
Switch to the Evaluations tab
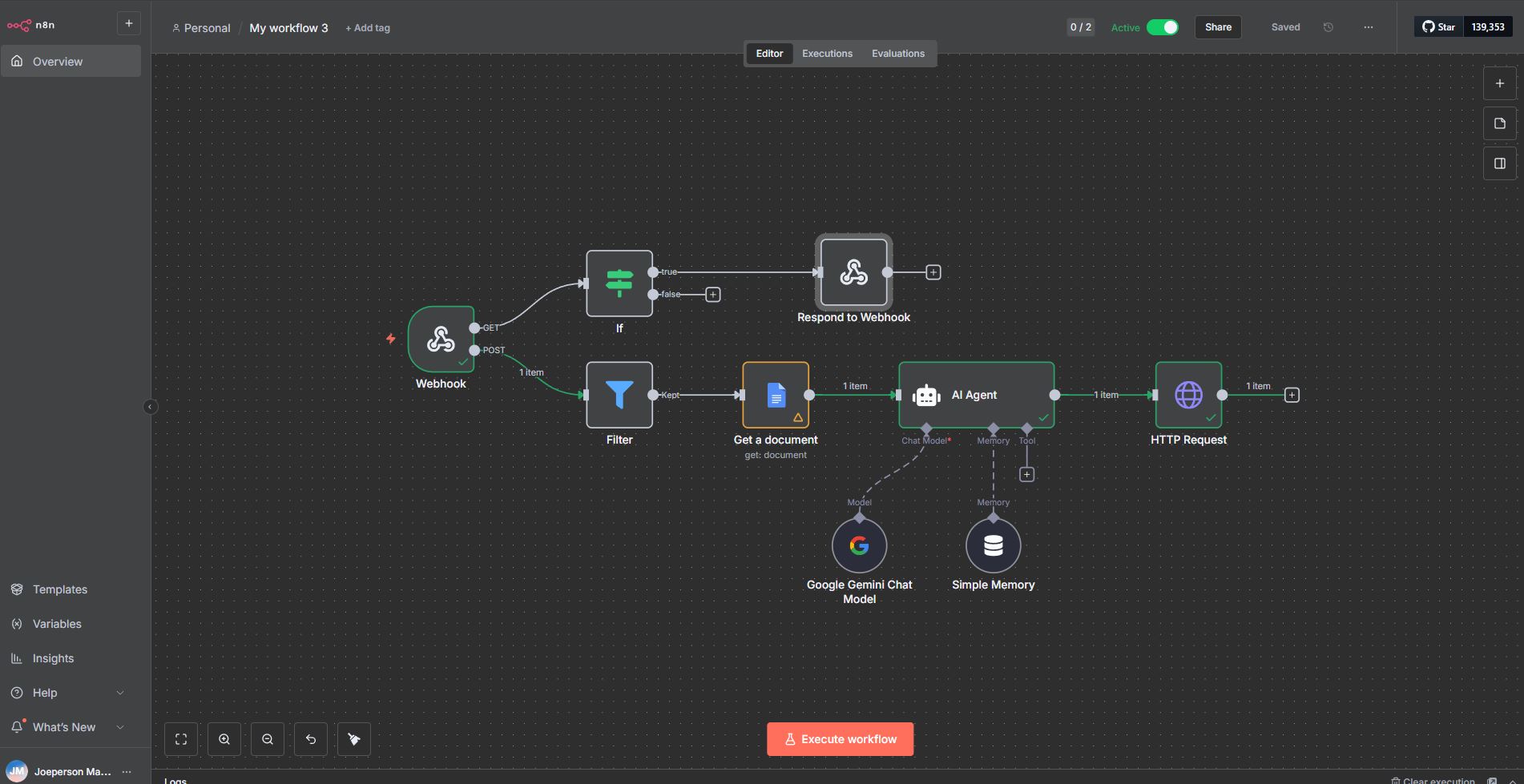pyautogui.click(x=897, y=54)
